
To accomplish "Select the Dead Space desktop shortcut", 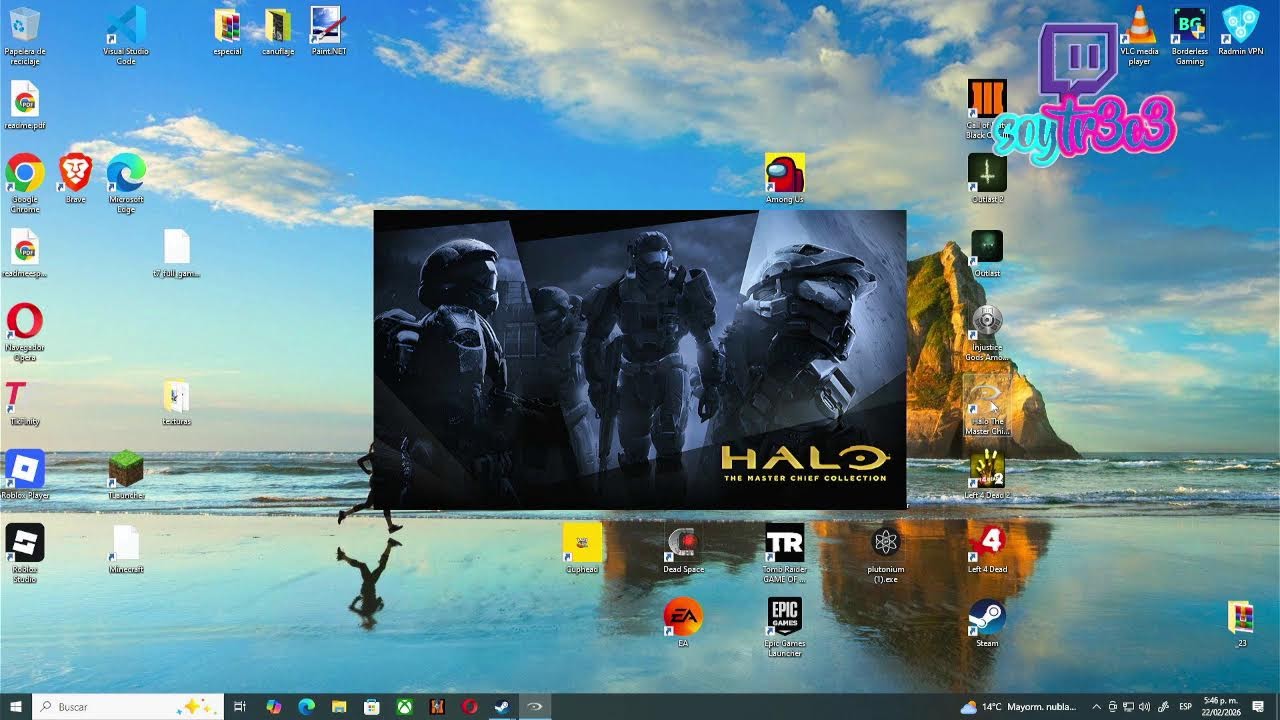I will click(684, 549).
